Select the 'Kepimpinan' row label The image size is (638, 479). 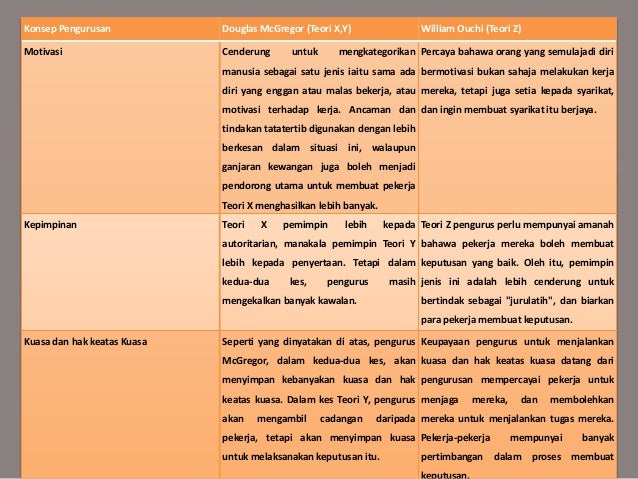pos(50,225)
